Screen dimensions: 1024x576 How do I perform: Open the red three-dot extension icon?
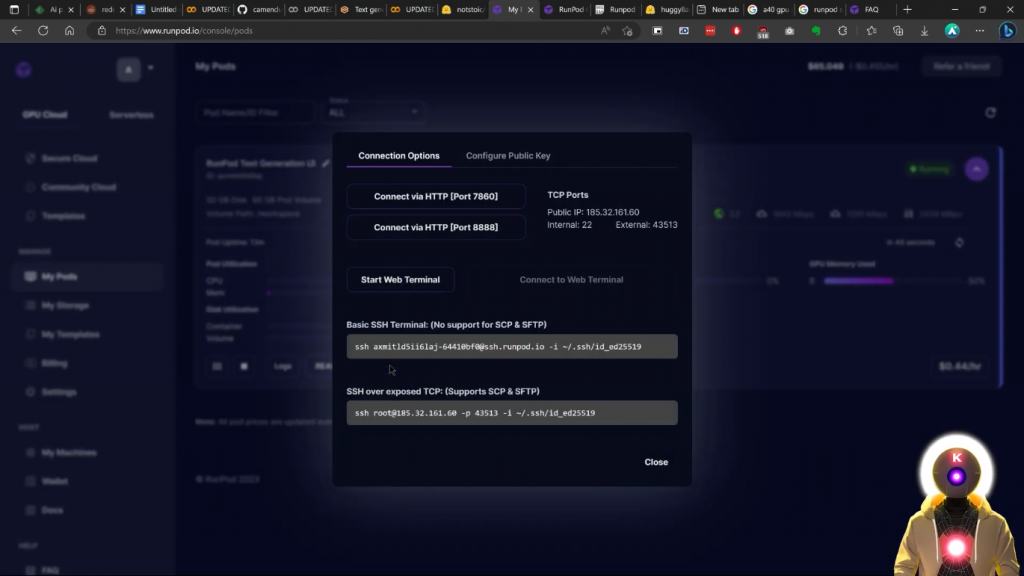coord(710,31)
